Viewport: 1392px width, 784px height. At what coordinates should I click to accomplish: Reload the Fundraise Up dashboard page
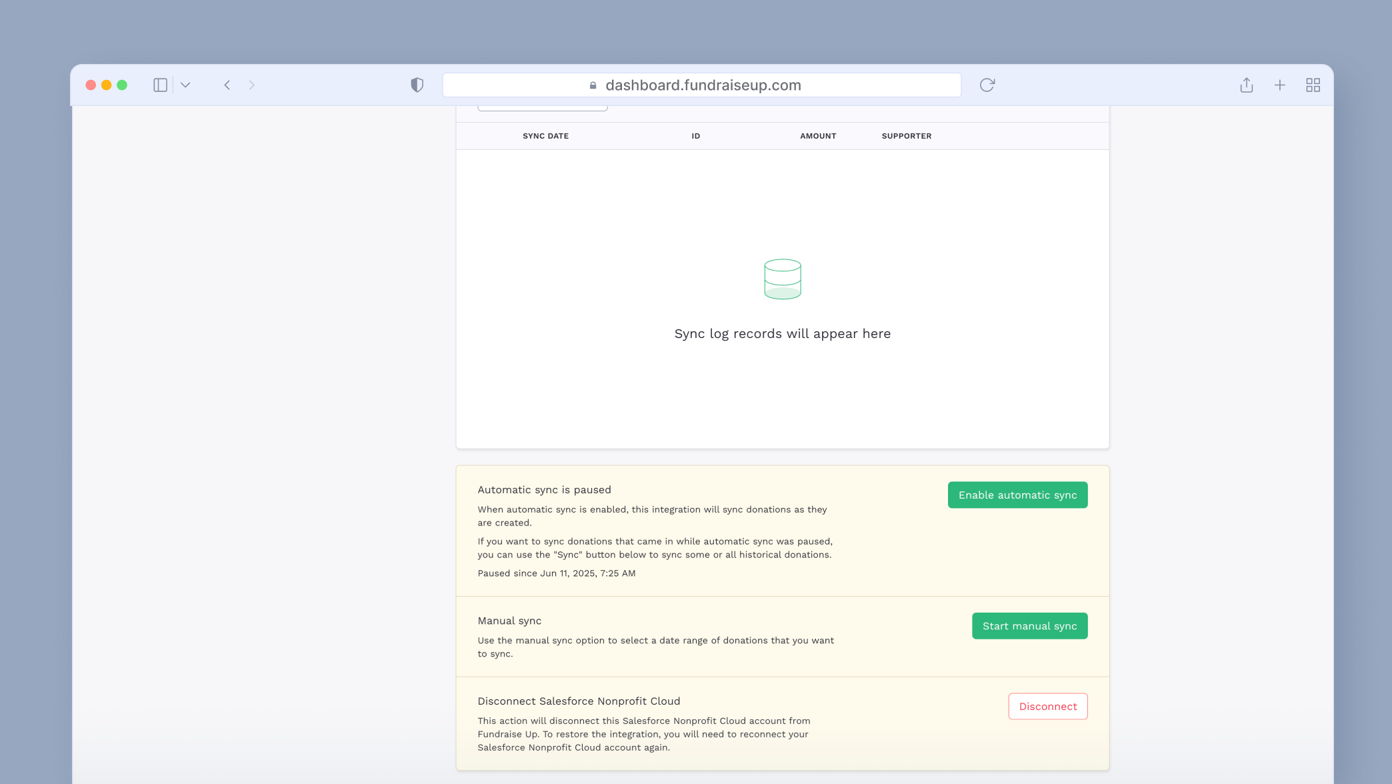[x=987, y=85]
